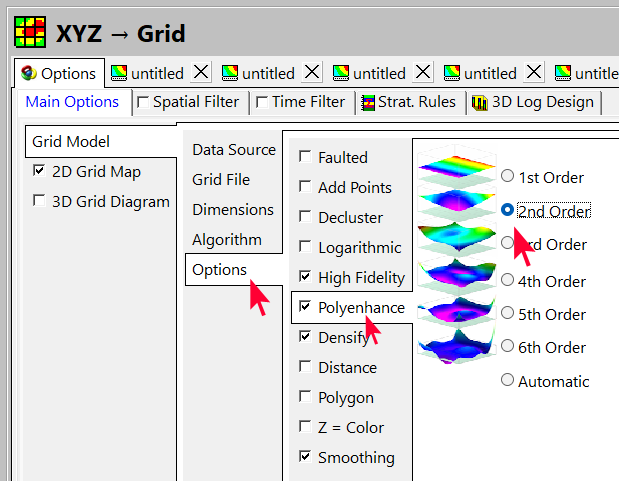
Task: Select the Dimensions section
Action: coord(232,210)
